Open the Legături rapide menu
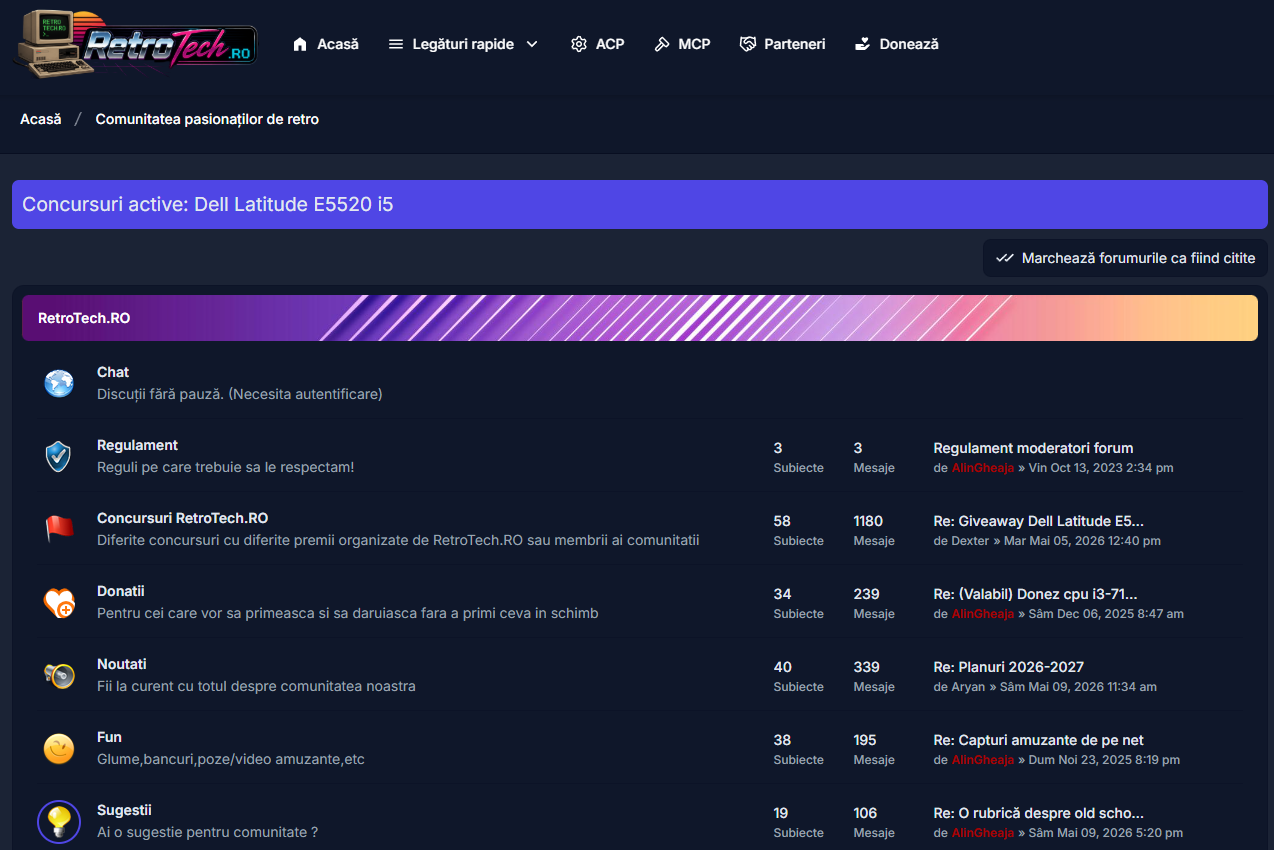Screen dimensions: 1274x850 pyautogui.click(x=464, y=44)
